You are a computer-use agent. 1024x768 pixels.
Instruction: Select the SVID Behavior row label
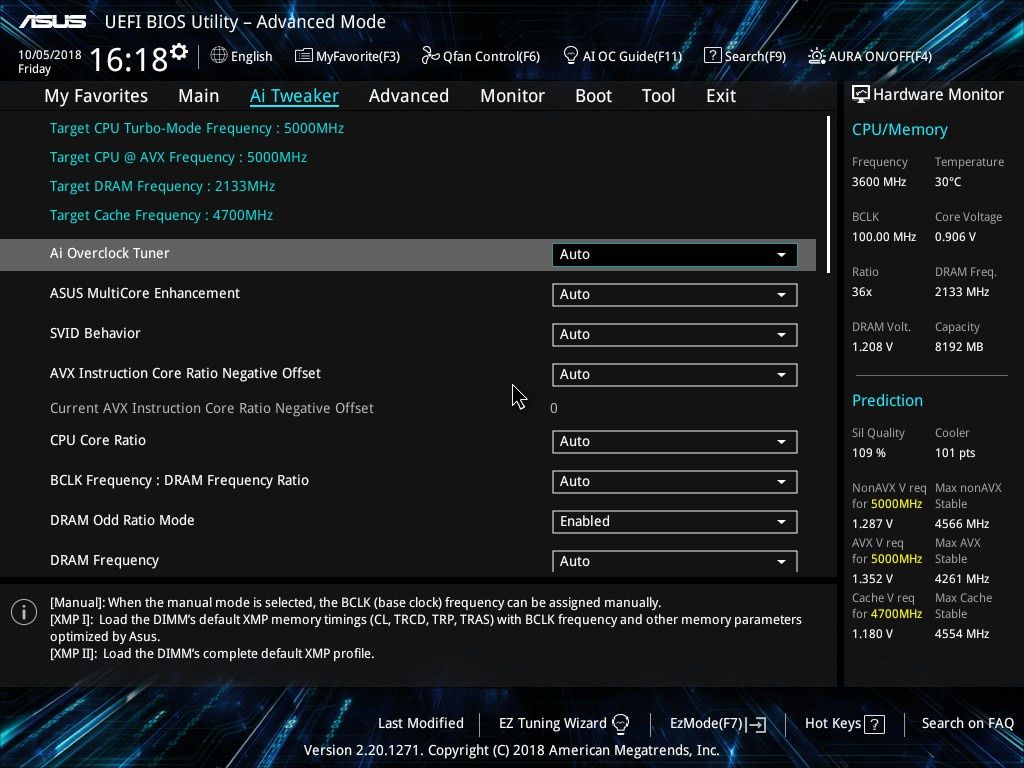click(x=95, y=333)
